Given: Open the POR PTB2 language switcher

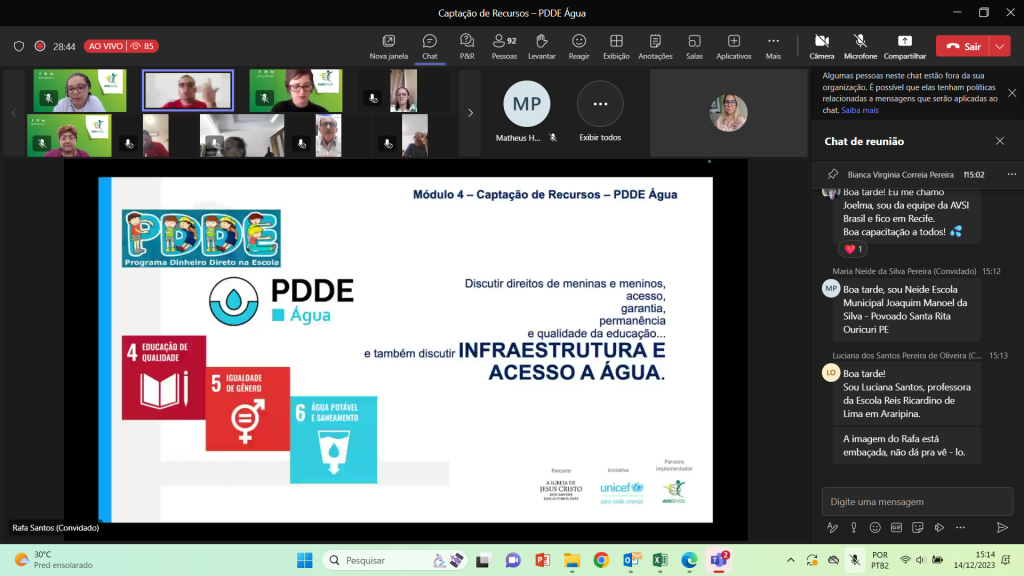Looking at the screenshot, I should click(880, 560).
